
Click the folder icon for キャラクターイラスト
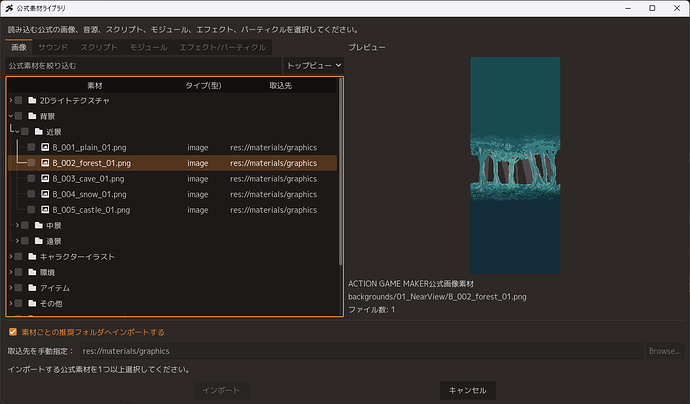[32, 257]
